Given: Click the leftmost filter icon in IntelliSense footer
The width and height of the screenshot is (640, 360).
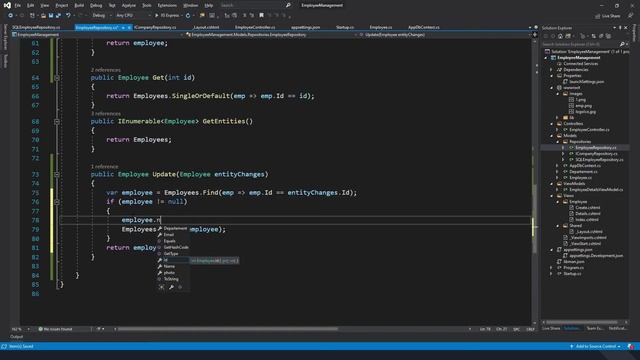Looking at the screenshot, I should tap(162, 287).
